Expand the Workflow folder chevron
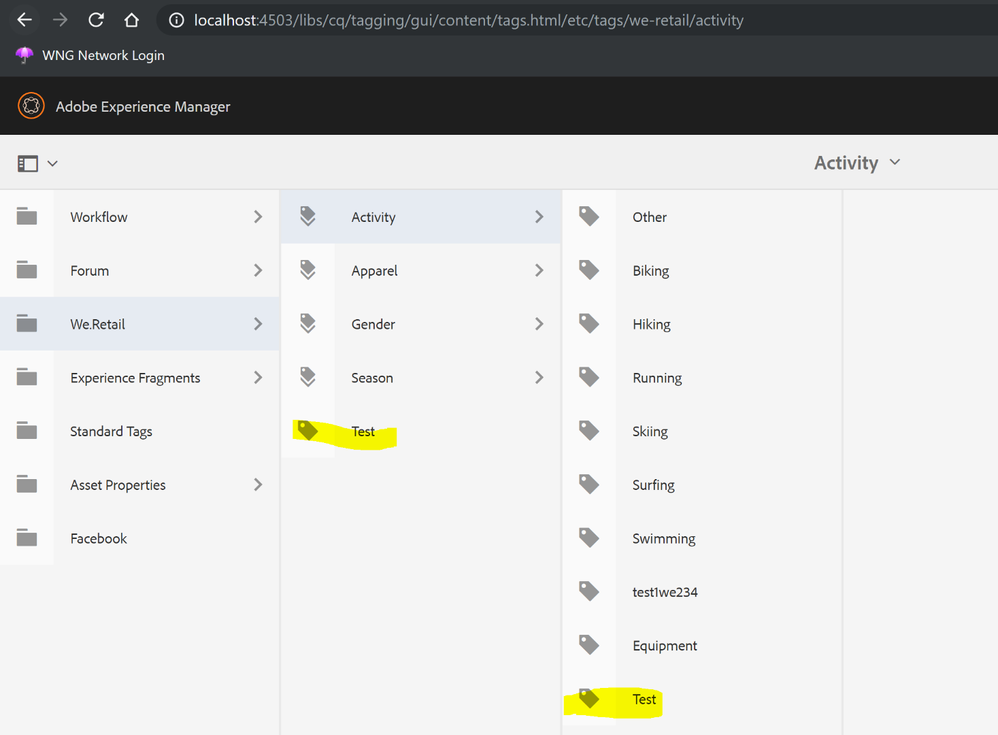This screenshot has width=998, height=735. click(258, 217)
